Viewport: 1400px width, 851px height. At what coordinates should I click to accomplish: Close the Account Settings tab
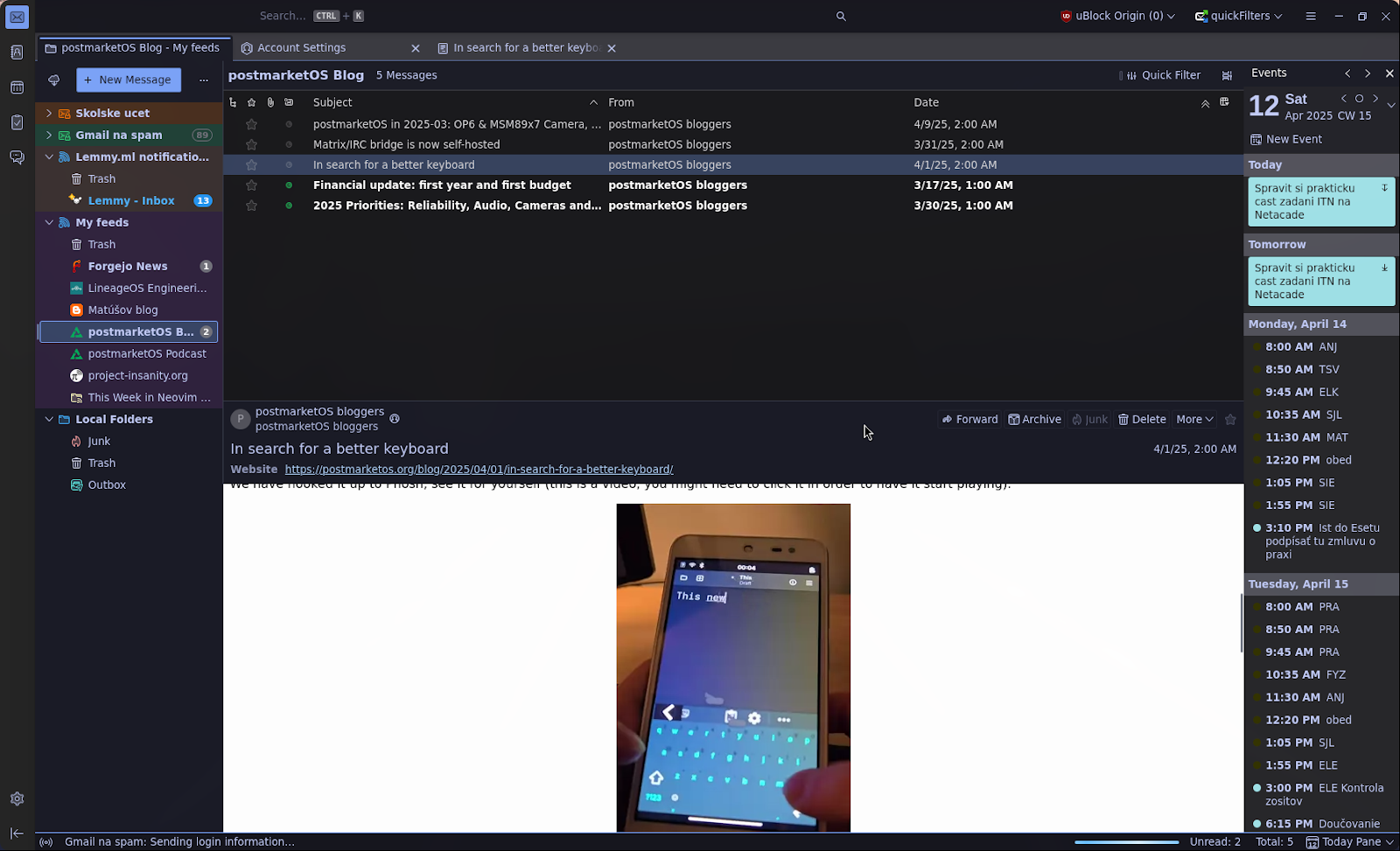click(416, 48)
